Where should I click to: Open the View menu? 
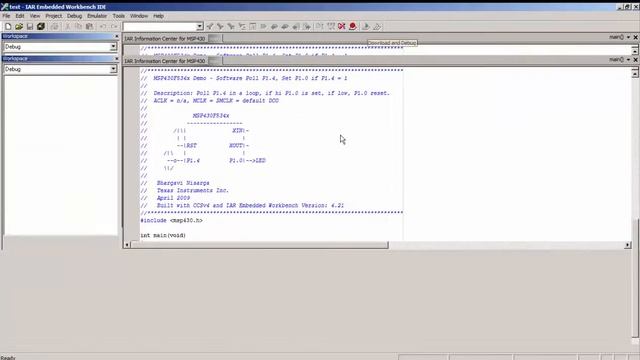tap(35, 16)
